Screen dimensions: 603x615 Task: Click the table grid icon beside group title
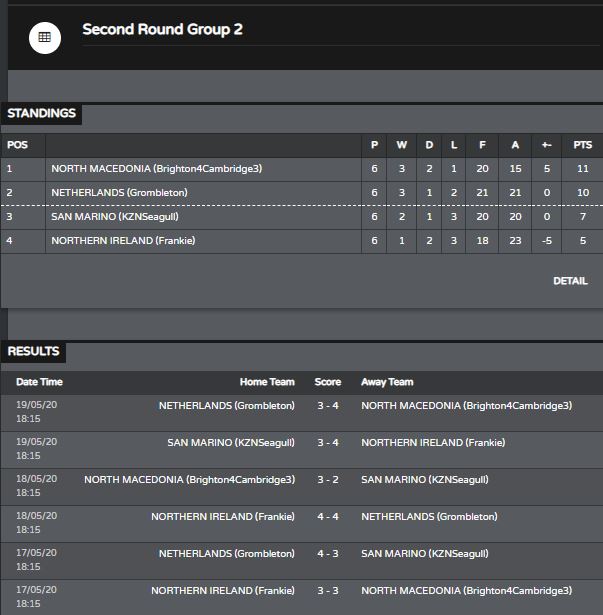45,38
